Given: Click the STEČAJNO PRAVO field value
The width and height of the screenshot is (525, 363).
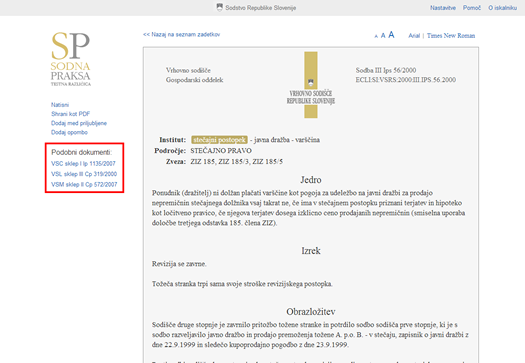Looking at the screenshot, I should [221, 151].
